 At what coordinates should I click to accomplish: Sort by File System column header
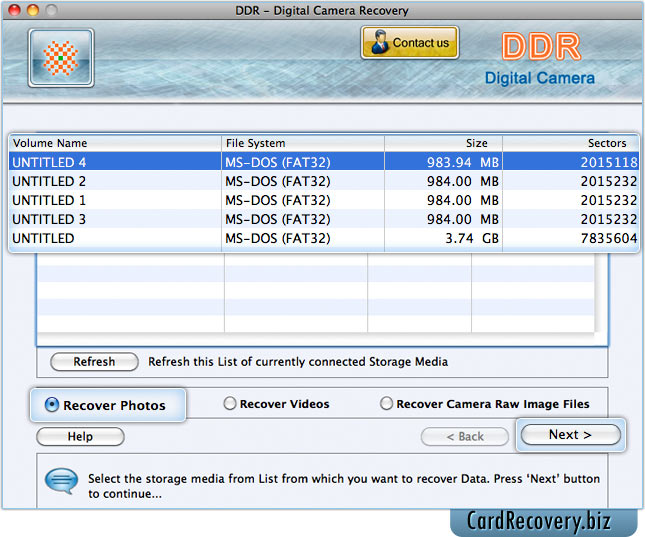(303, 143)
